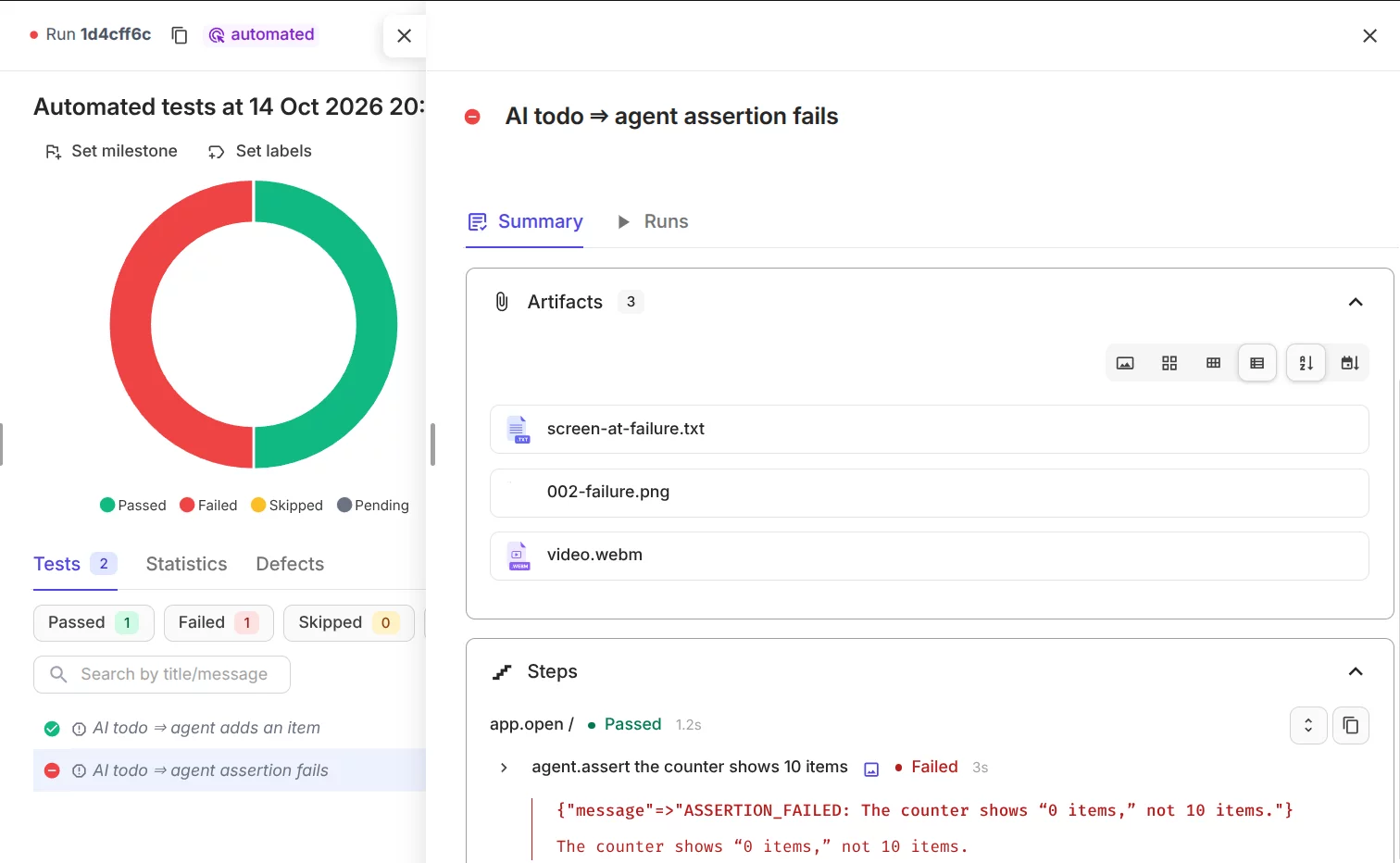Close the test detail panel
The width and height of the screenshot is (1400, 863).
[x=1369, y=36]
